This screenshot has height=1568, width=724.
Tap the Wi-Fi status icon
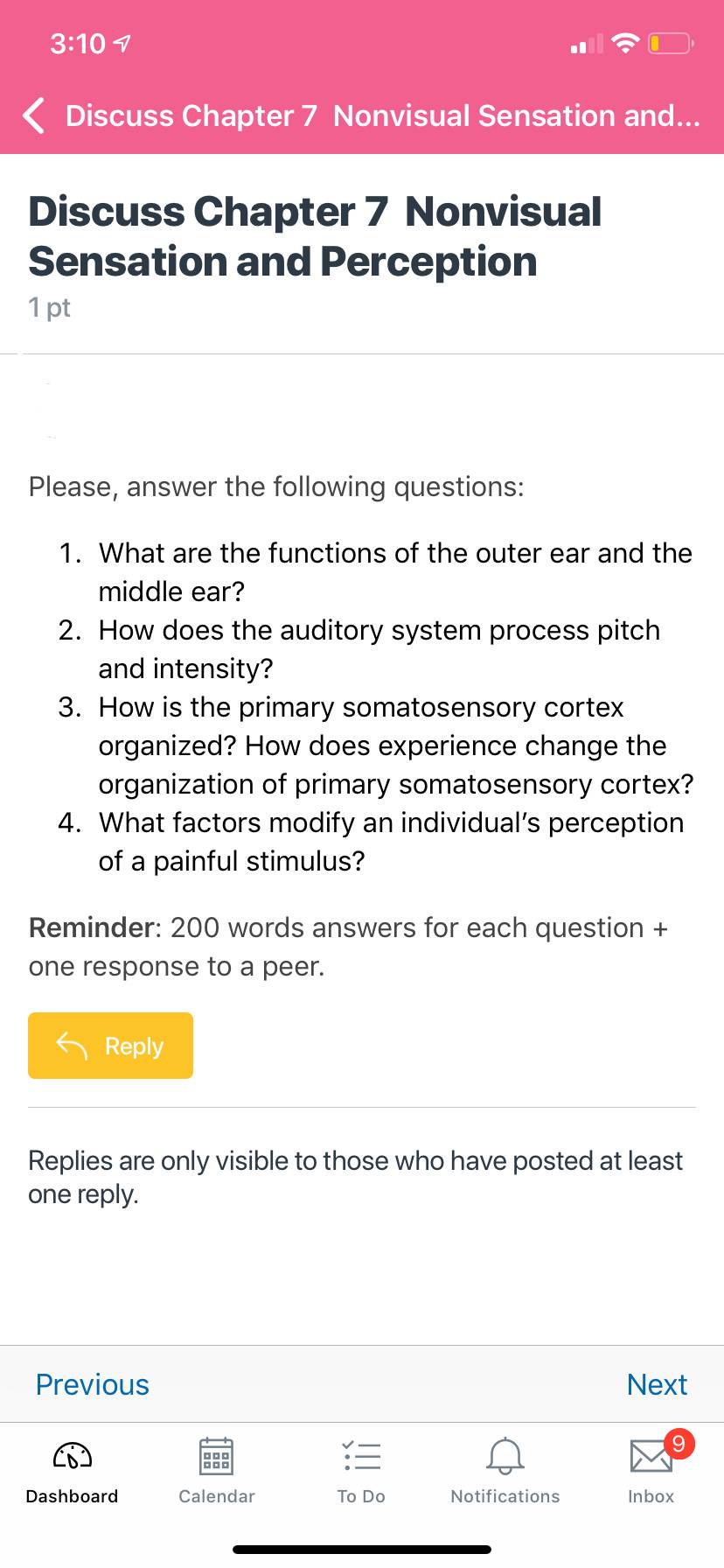click(x=625, y=43)
